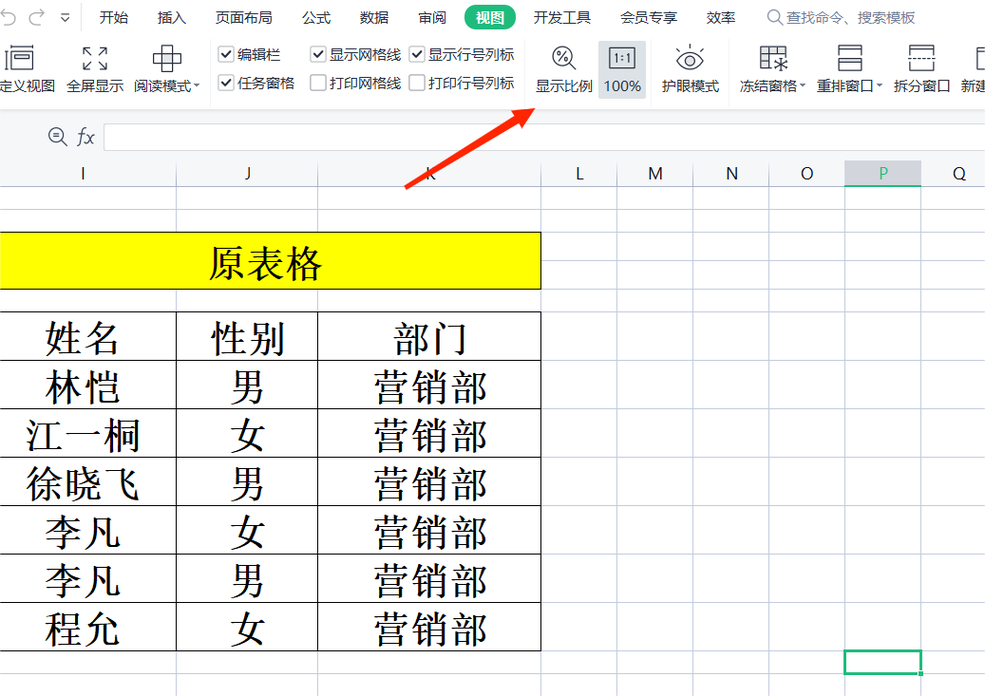The width and height of the screenshot is (985, 696).
Task: Click 男 in 林恺 row
Action: click(x=248, y=385)
